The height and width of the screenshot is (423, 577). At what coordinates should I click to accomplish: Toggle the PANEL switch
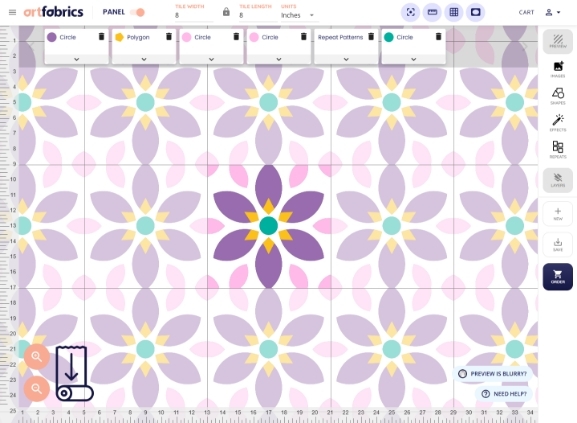click(x=138, y=12)
